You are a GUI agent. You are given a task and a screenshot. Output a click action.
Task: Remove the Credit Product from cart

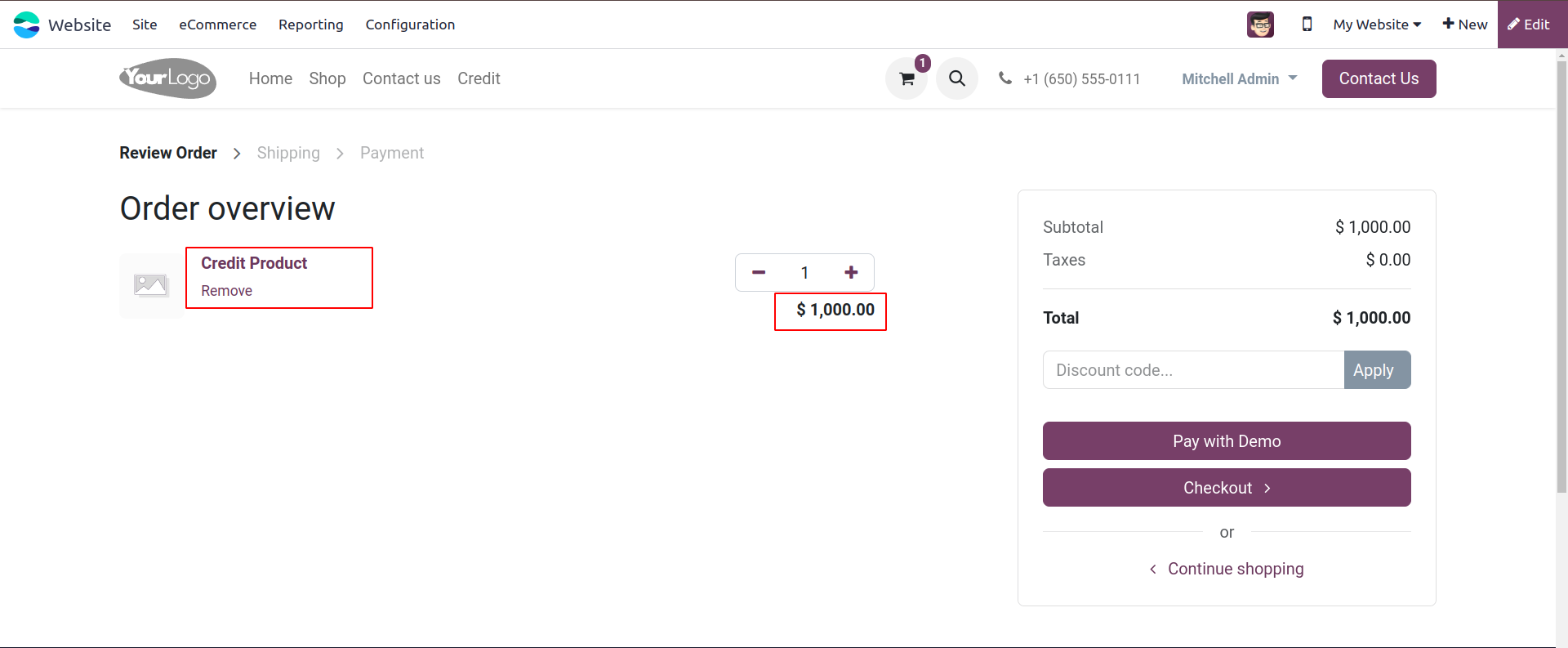(x=226, y=291)
